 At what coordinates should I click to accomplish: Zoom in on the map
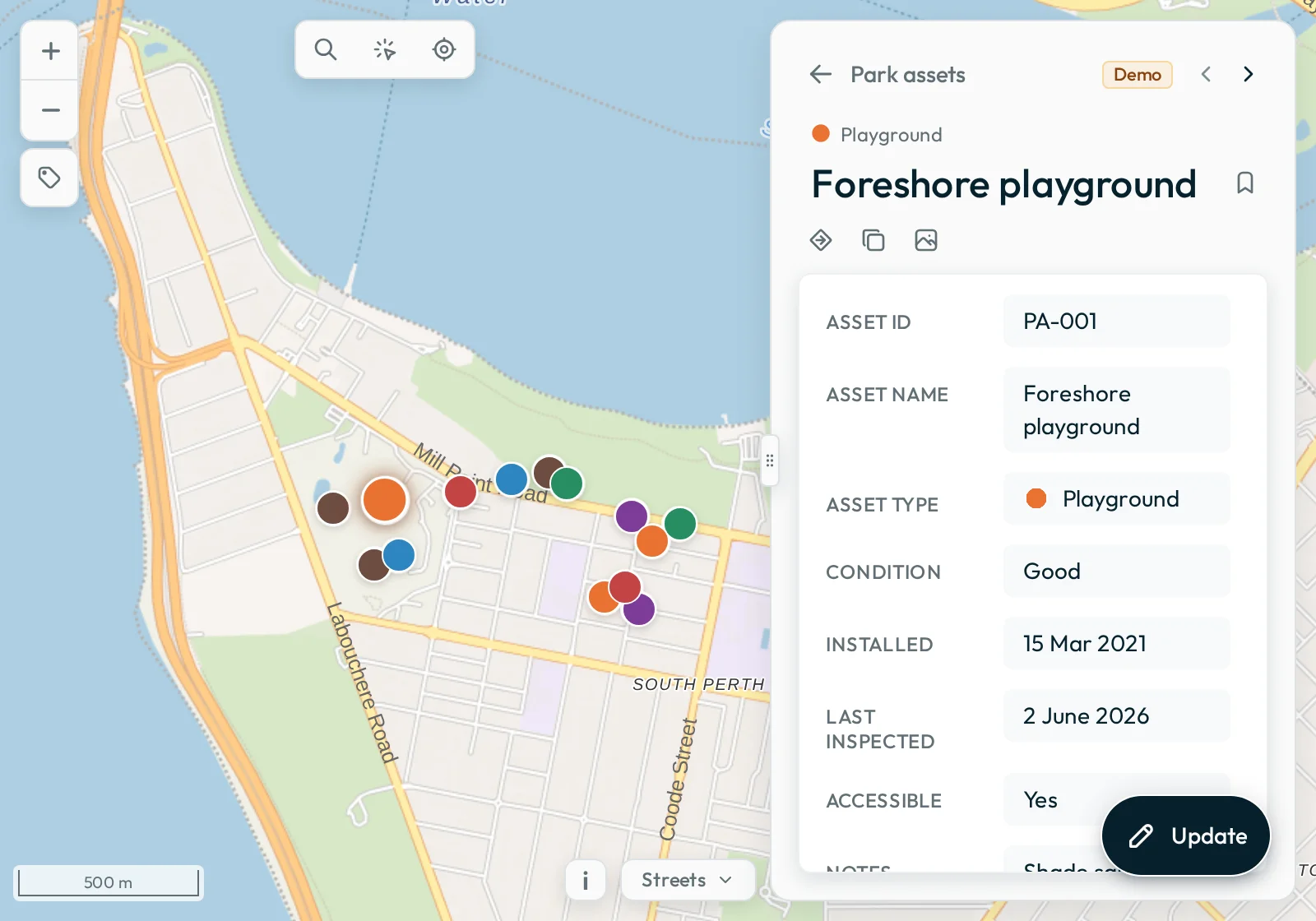[50, 51]
